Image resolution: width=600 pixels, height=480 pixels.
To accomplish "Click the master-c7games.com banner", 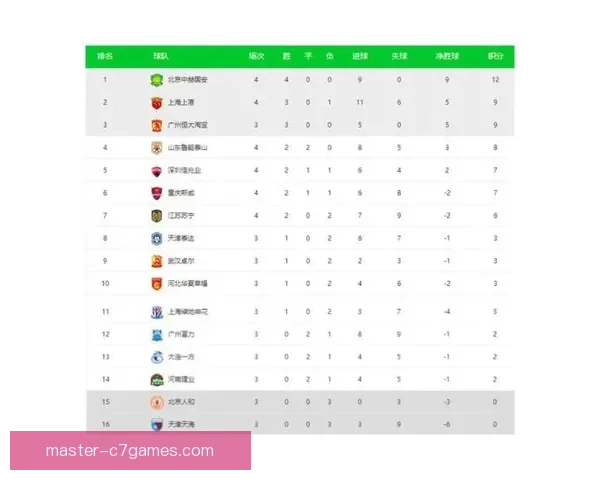I will [130, 451].
